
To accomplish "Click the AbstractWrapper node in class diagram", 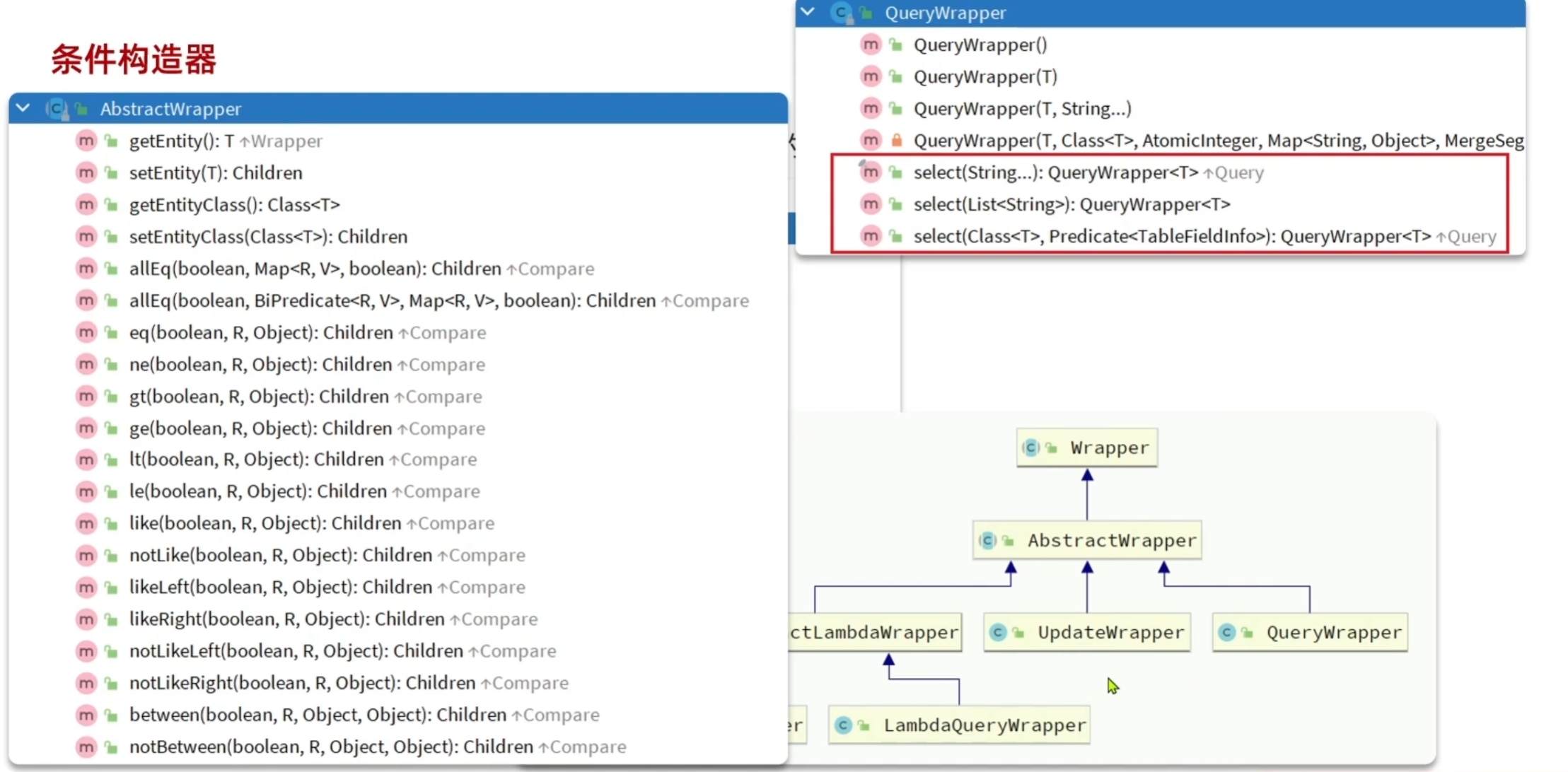I will [x=1111, y=541].
